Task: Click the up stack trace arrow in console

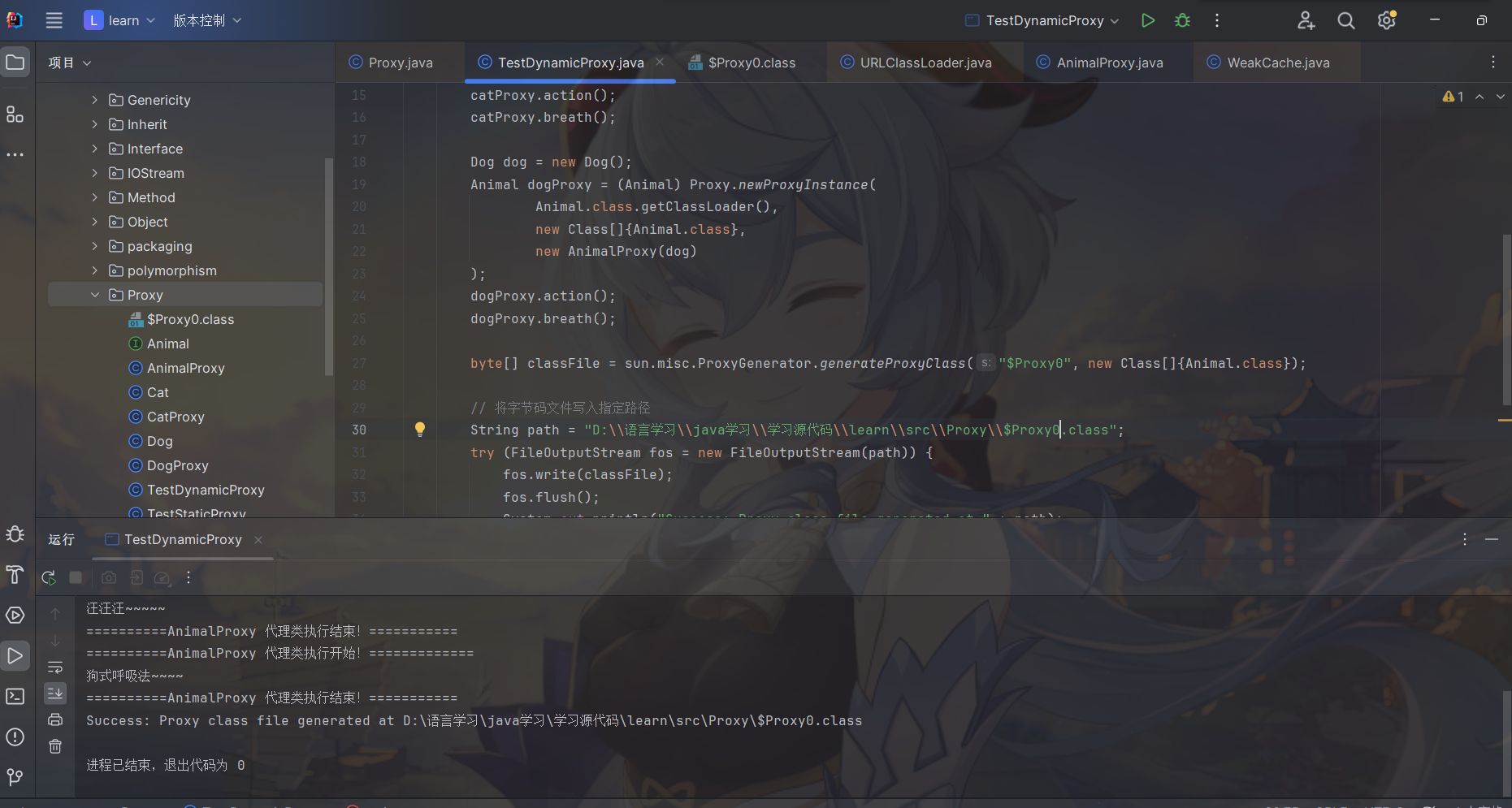Action: (x=55, y=613)
